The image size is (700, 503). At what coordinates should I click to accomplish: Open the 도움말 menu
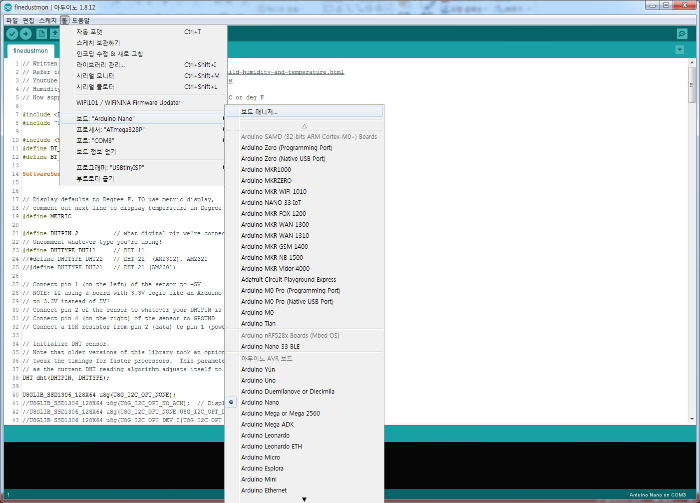pyautogui.click(x=81, y=21)
